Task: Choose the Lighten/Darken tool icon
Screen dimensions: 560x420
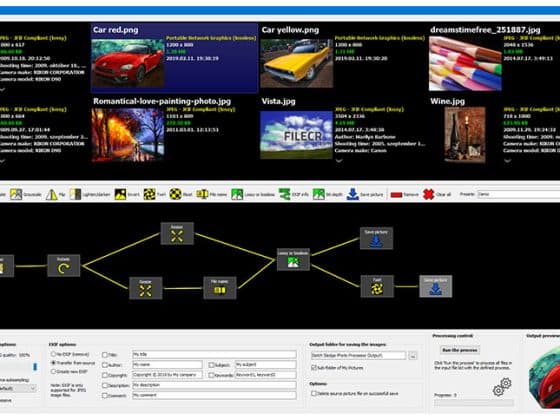Action: (x=75, y=194)
